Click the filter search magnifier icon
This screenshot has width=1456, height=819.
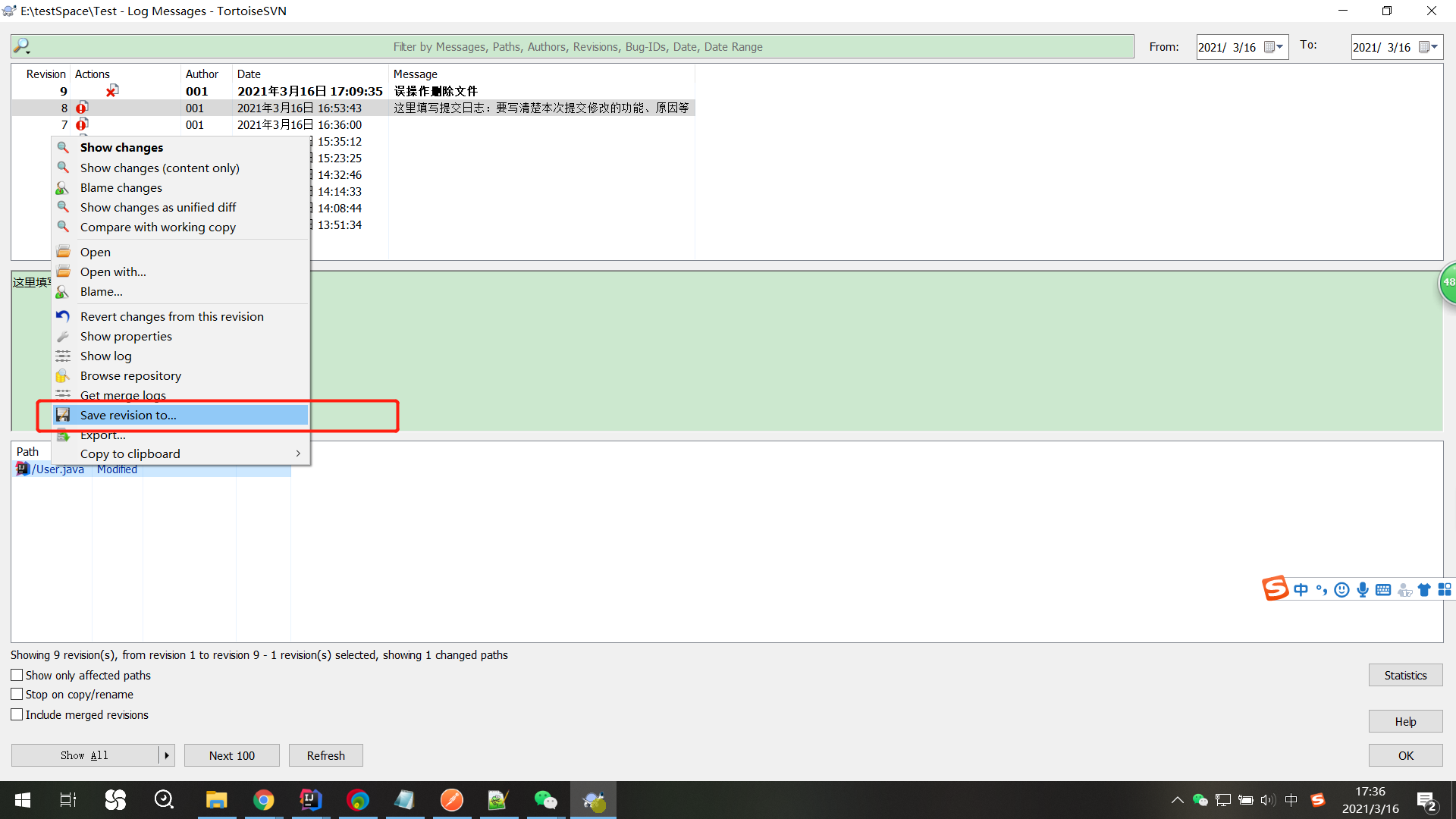[22, 46]
